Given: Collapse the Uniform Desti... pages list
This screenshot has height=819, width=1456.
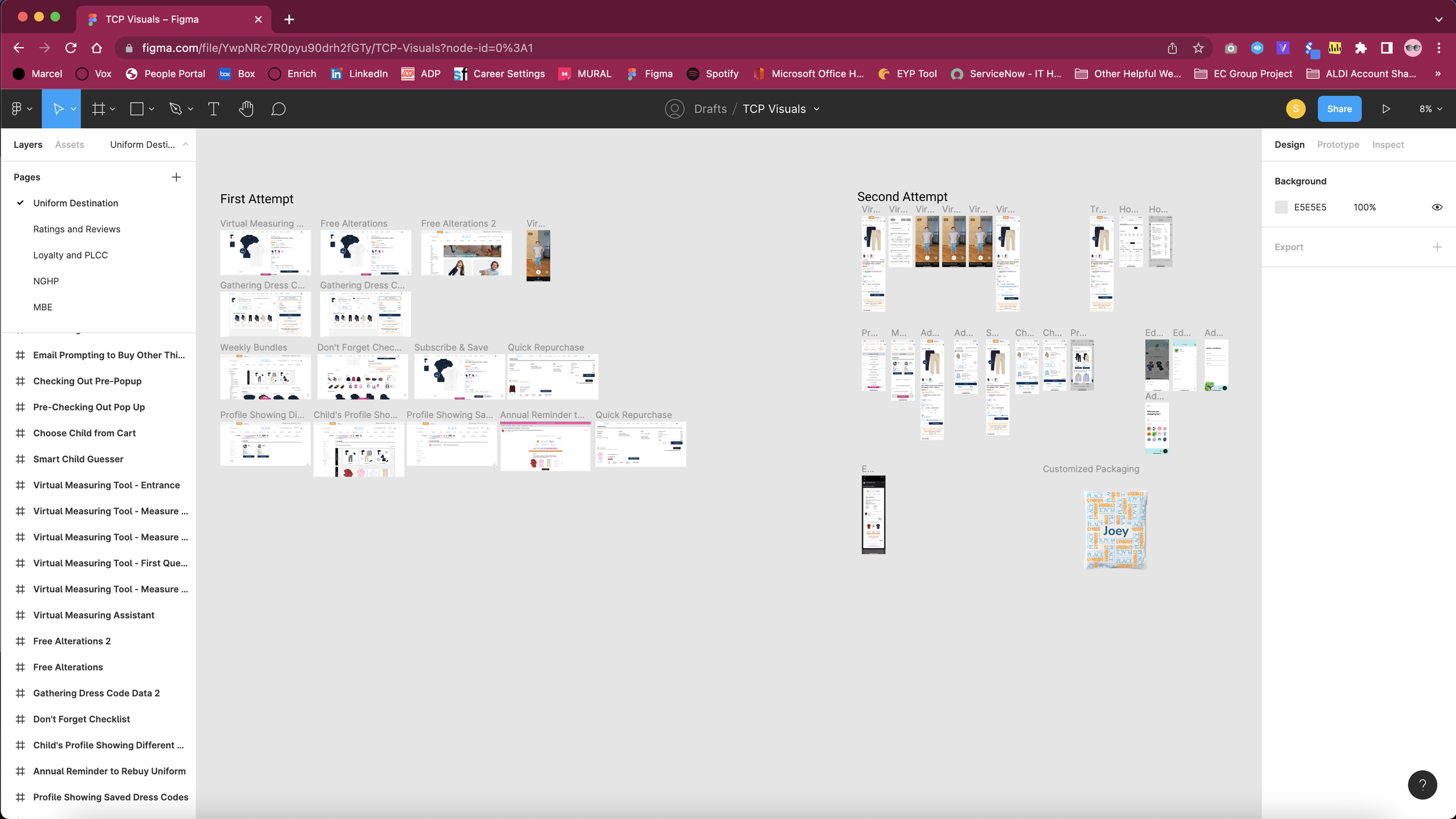Looking at the screenshot, I should point(185,144).
